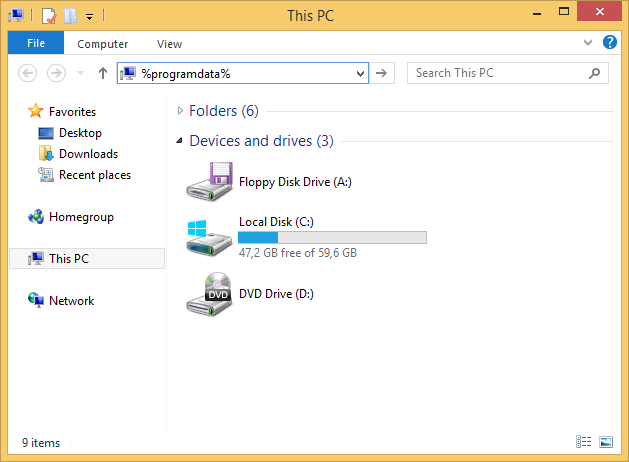Switch to Details view in status bar
Viewport: 629px width, 462px height.
point(584,442)
